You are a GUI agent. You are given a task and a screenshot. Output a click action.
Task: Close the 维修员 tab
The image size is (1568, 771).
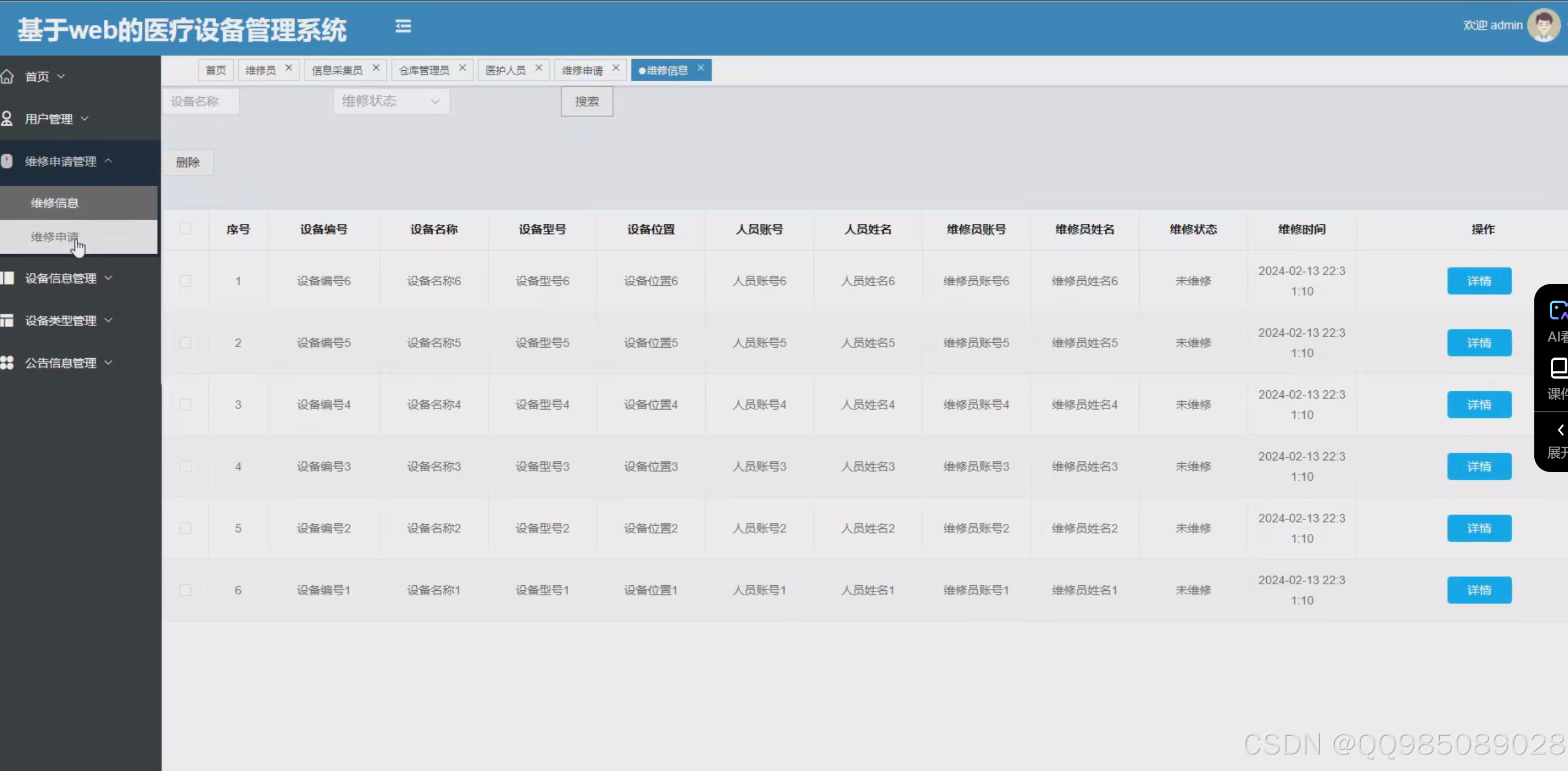click(289, 68)
